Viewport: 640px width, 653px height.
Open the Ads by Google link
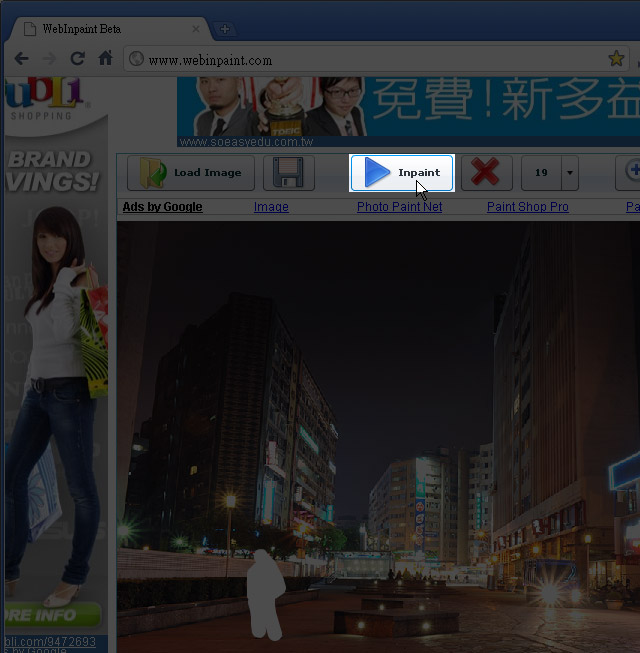pyautogui.click(x=162, y=207)
